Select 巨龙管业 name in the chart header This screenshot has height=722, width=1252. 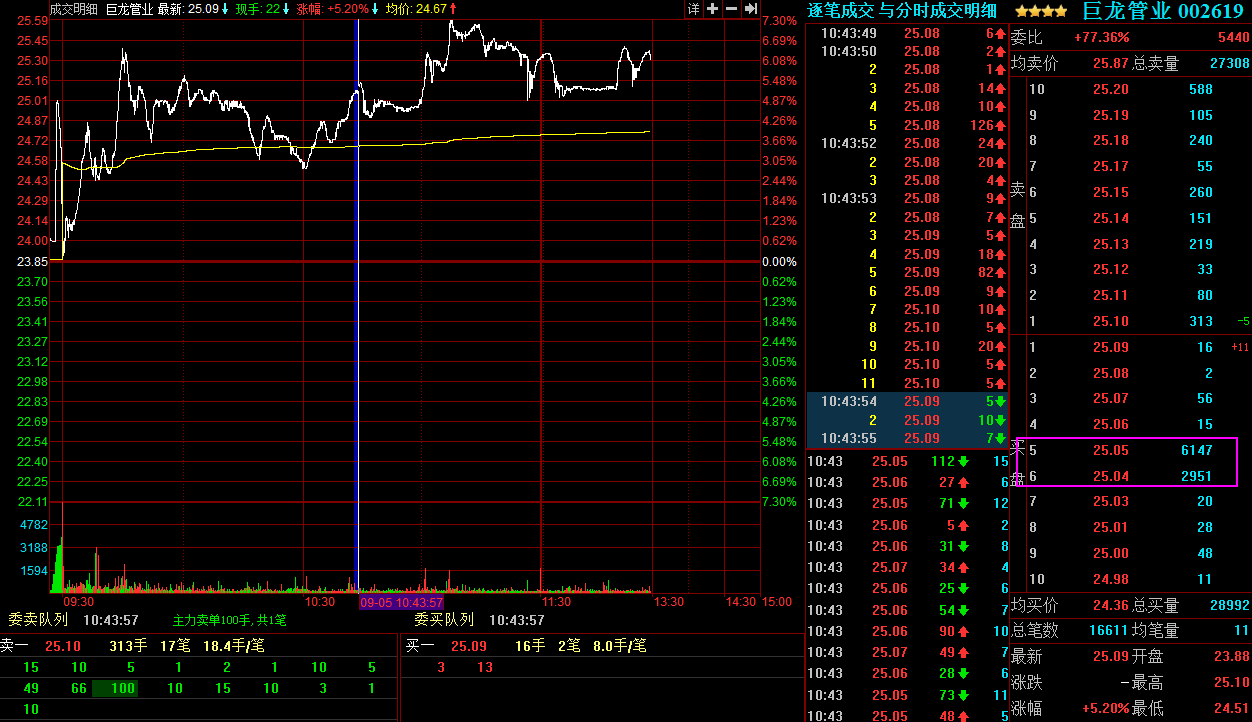129,9
